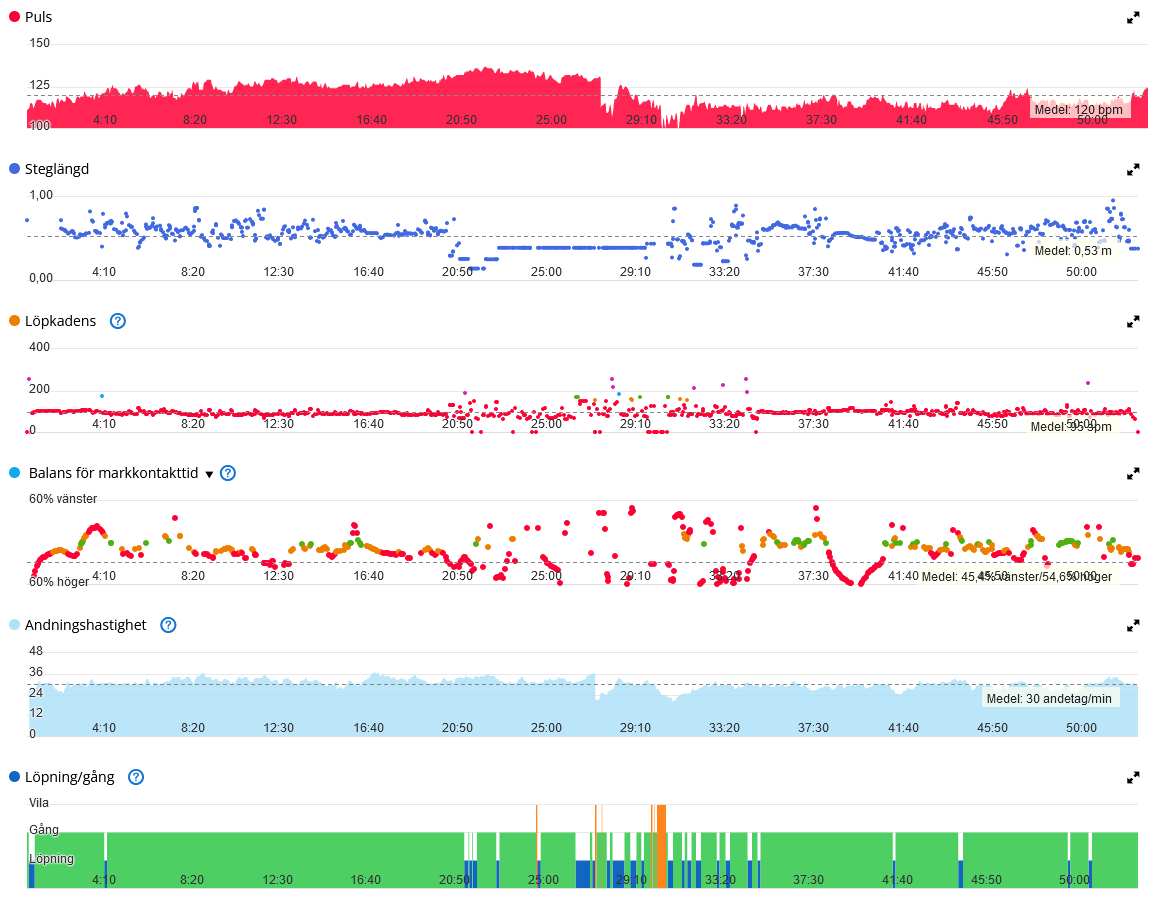Click the '60% höger' axis label
This screenshot has height=904, width=1154.
[59, 582]
